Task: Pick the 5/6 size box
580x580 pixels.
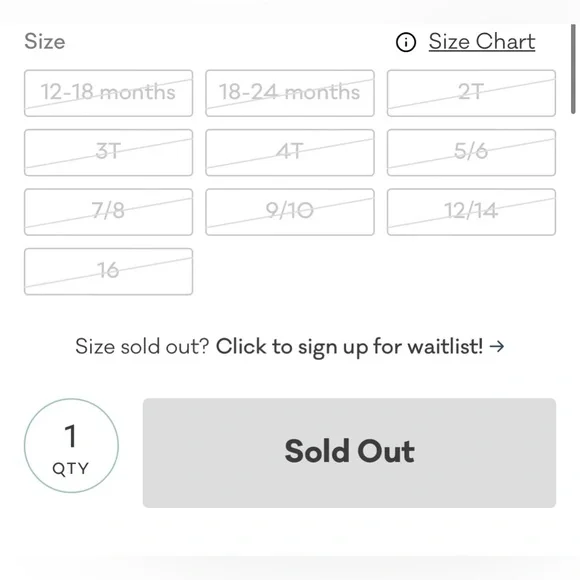Action: click(471, 152)
